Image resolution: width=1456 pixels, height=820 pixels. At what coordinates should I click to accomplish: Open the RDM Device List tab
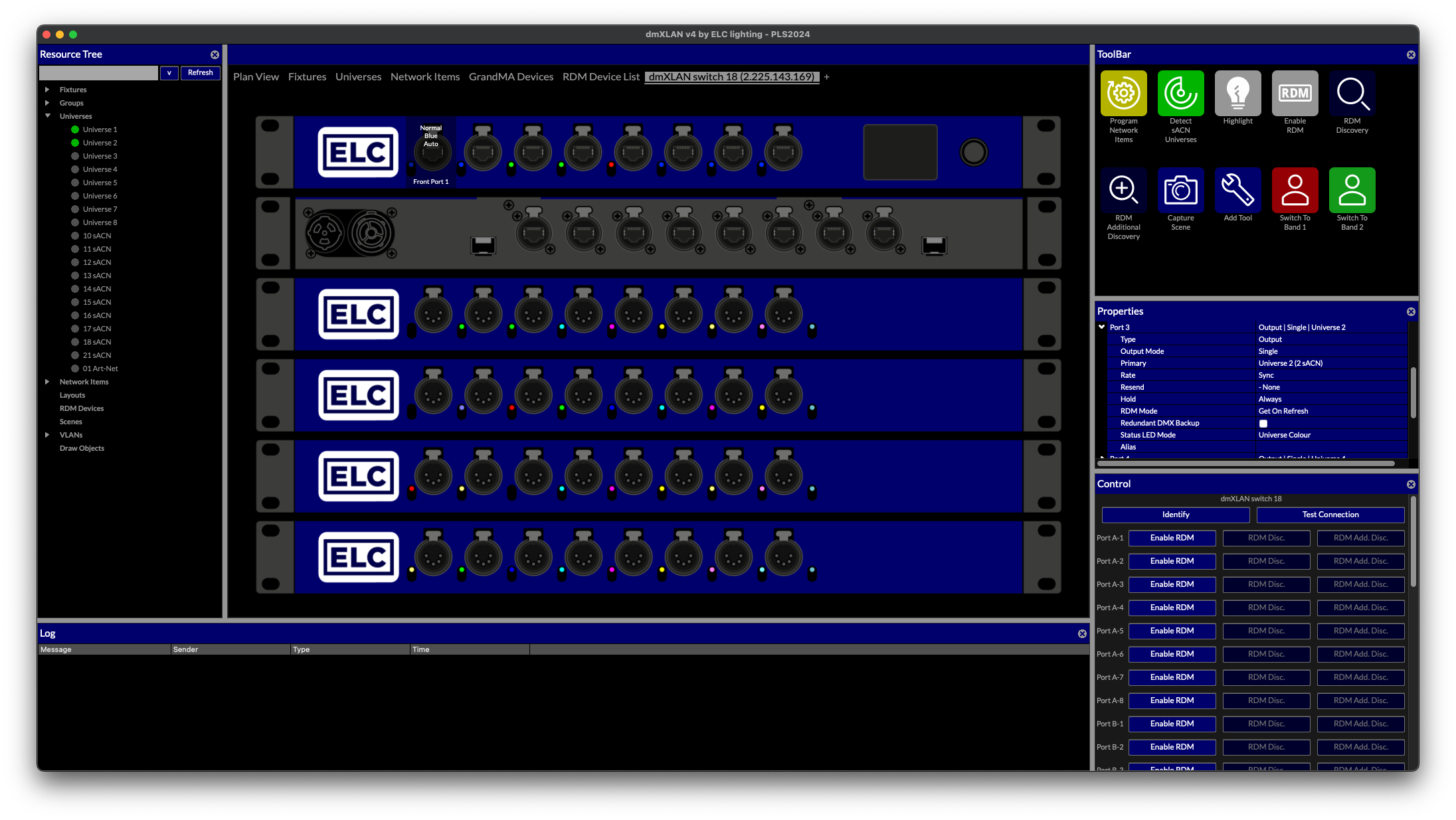600,76
